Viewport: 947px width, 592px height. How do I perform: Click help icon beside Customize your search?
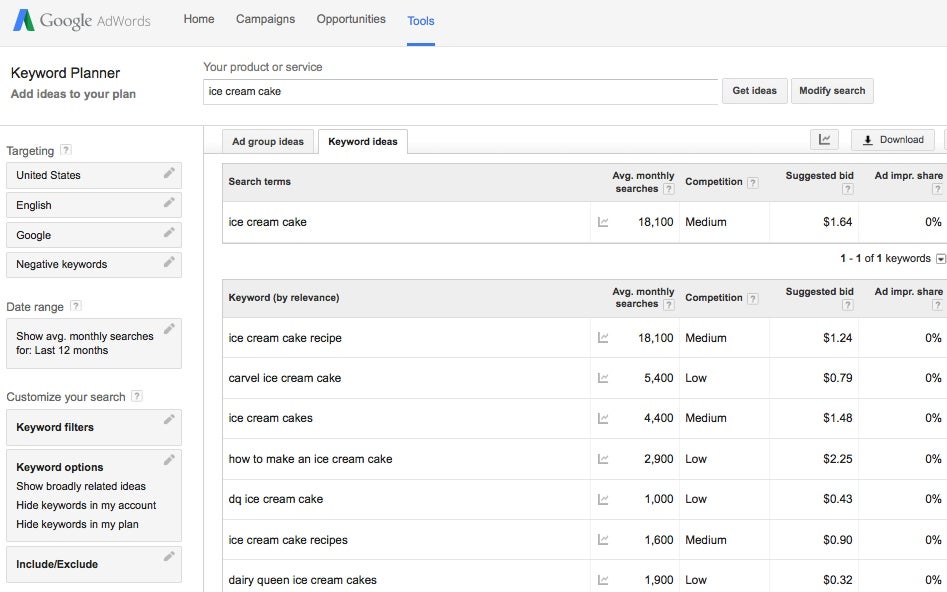(x=137, y=396)
